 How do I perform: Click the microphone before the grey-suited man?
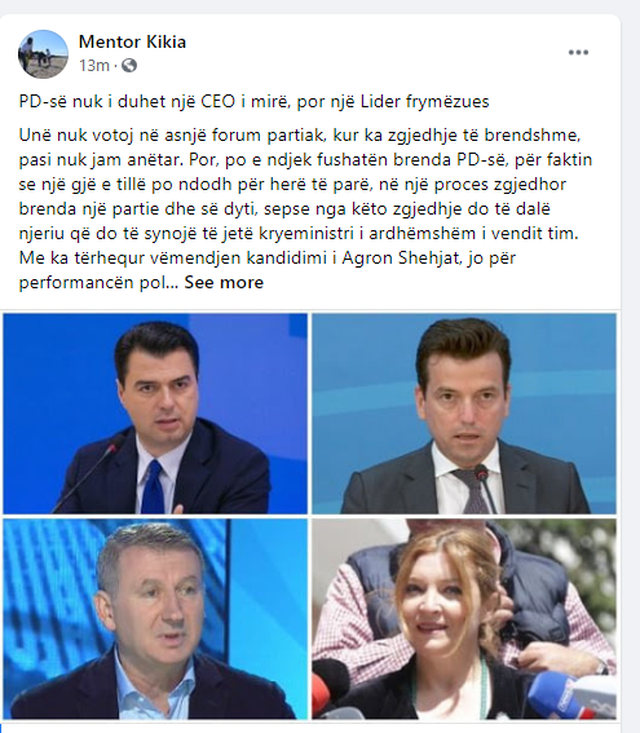coord(485,488)
